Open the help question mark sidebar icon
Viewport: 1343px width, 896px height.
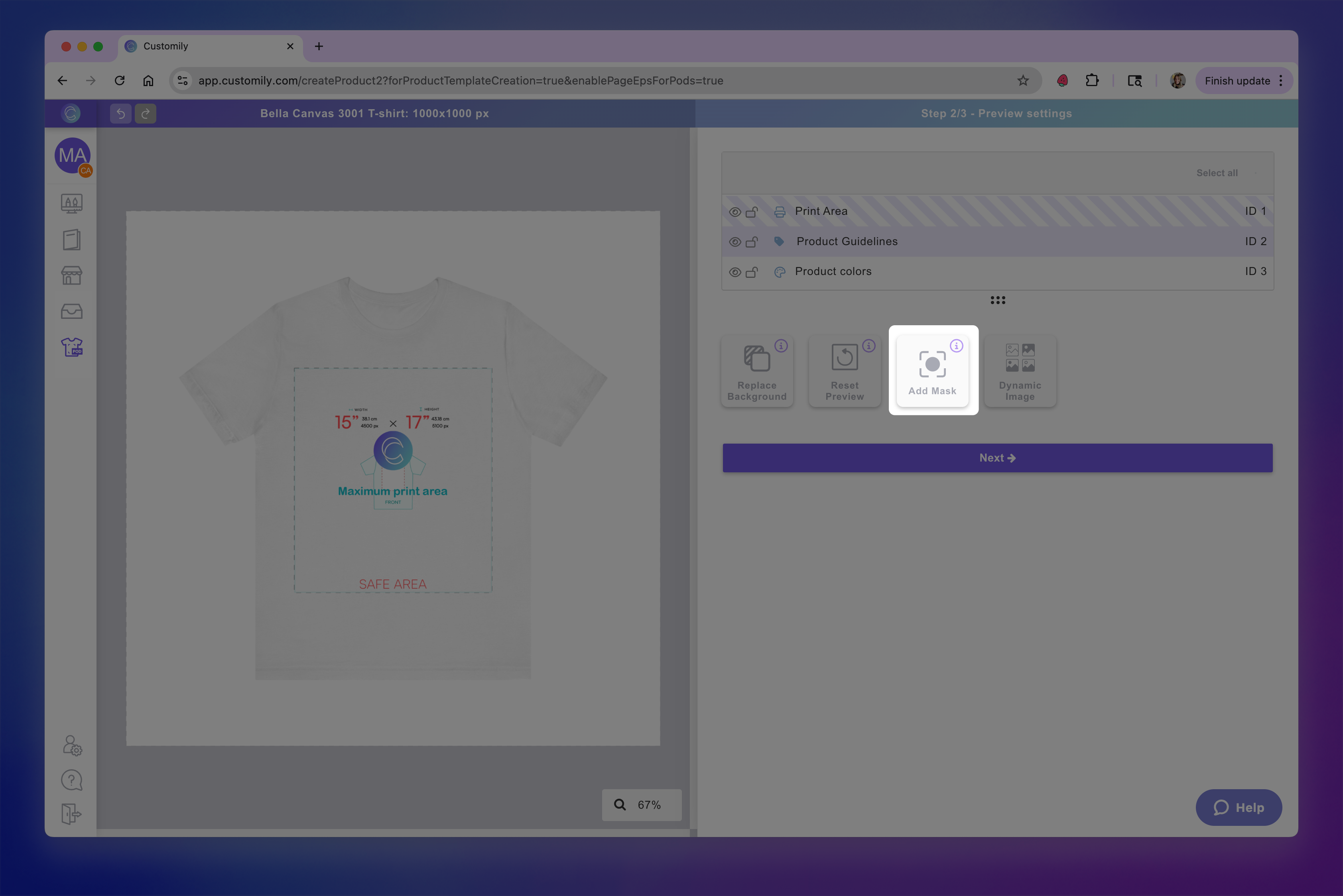tap(71, 780)
